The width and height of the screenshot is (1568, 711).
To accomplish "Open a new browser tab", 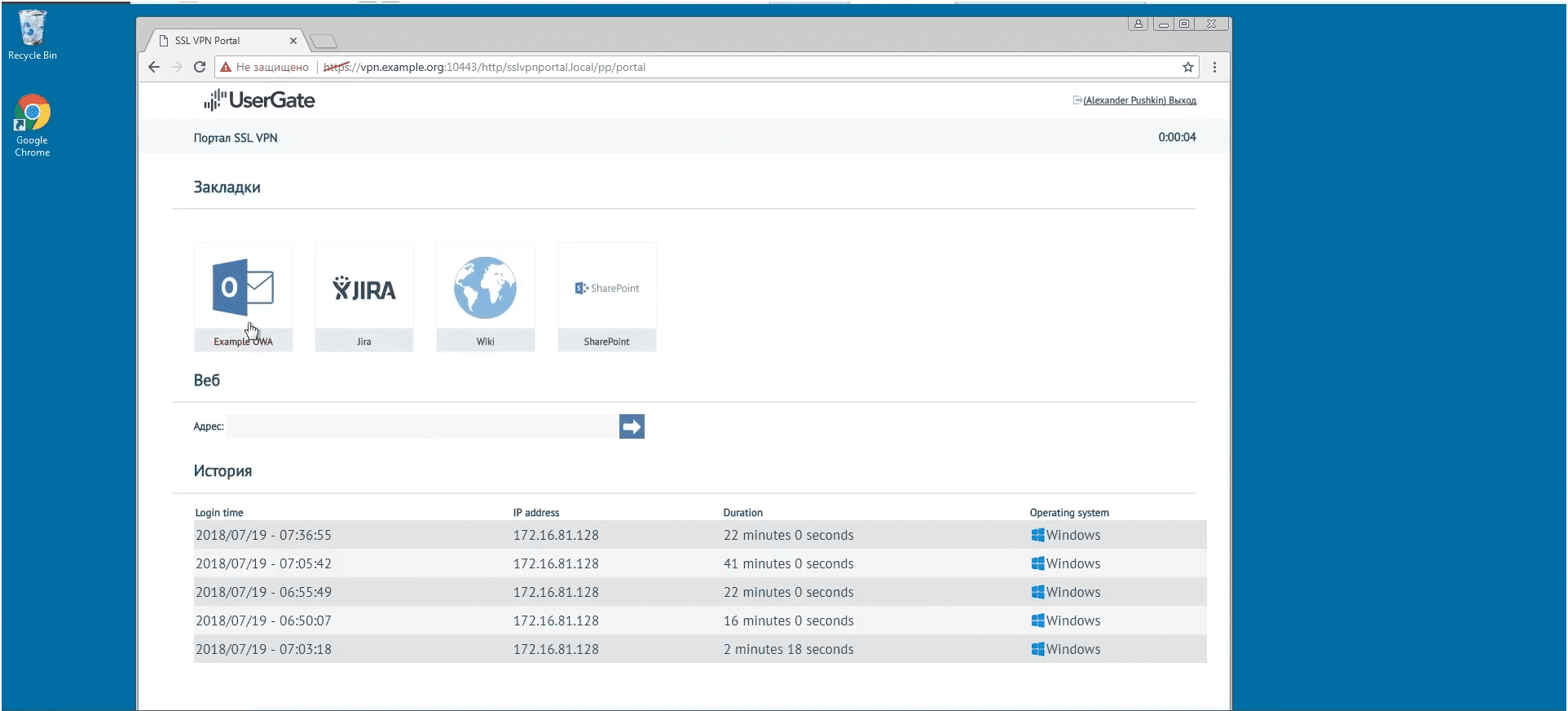I will click(324, 41).
